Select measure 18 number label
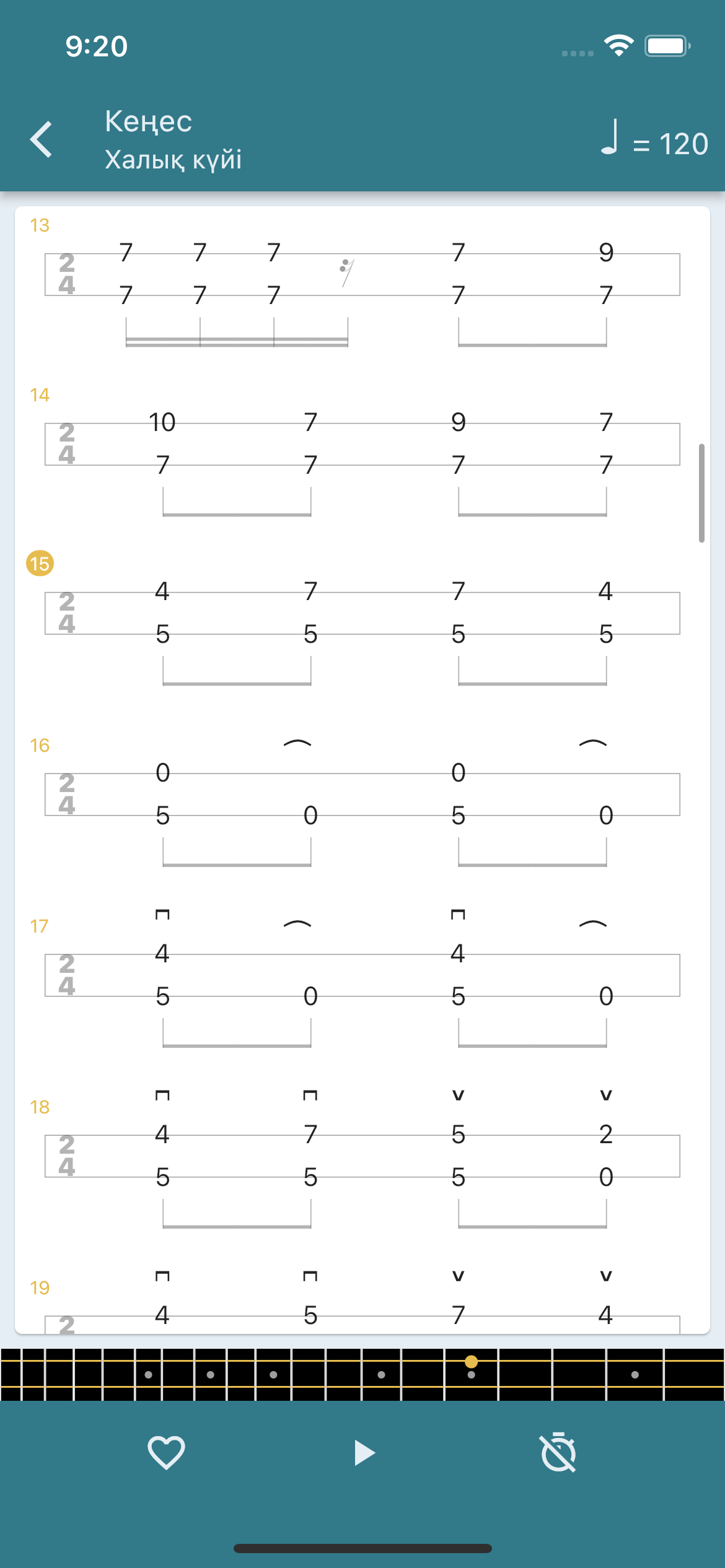The width and height of the screenshot is (725, 1568). click(x=40, y=1107)
